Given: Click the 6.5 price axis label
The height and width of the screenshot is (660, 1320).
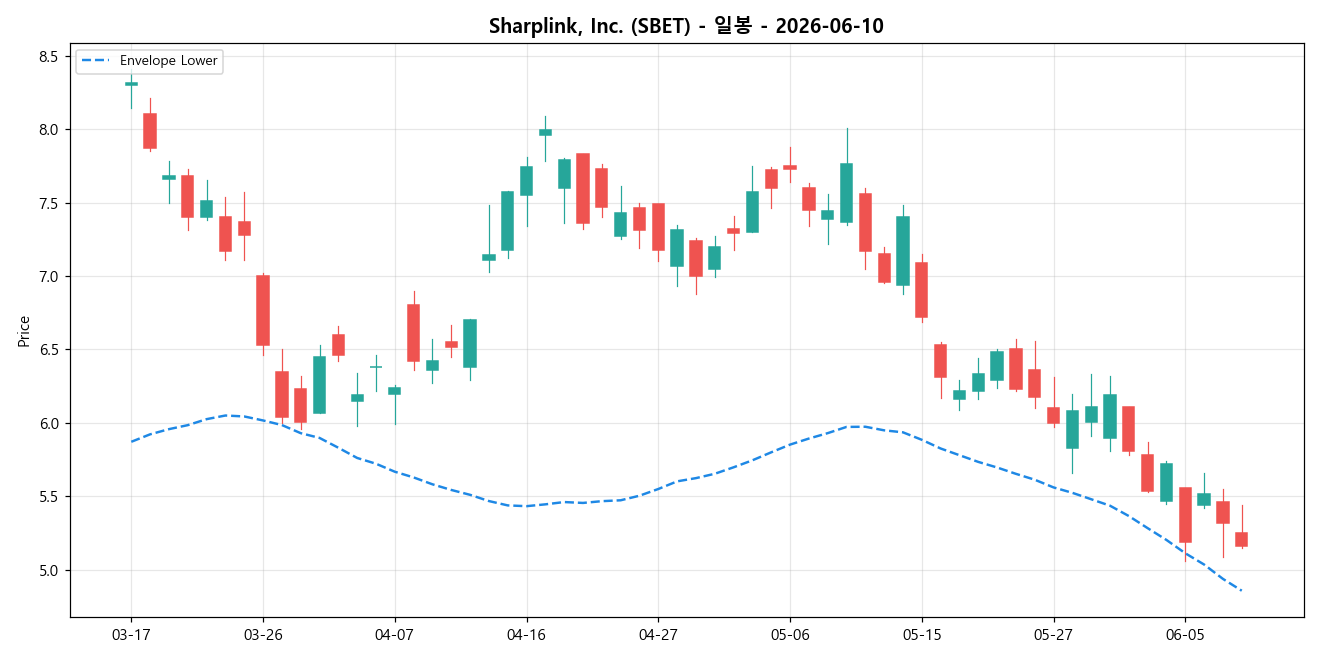Looking at the screenshot, I should point(50,350).
